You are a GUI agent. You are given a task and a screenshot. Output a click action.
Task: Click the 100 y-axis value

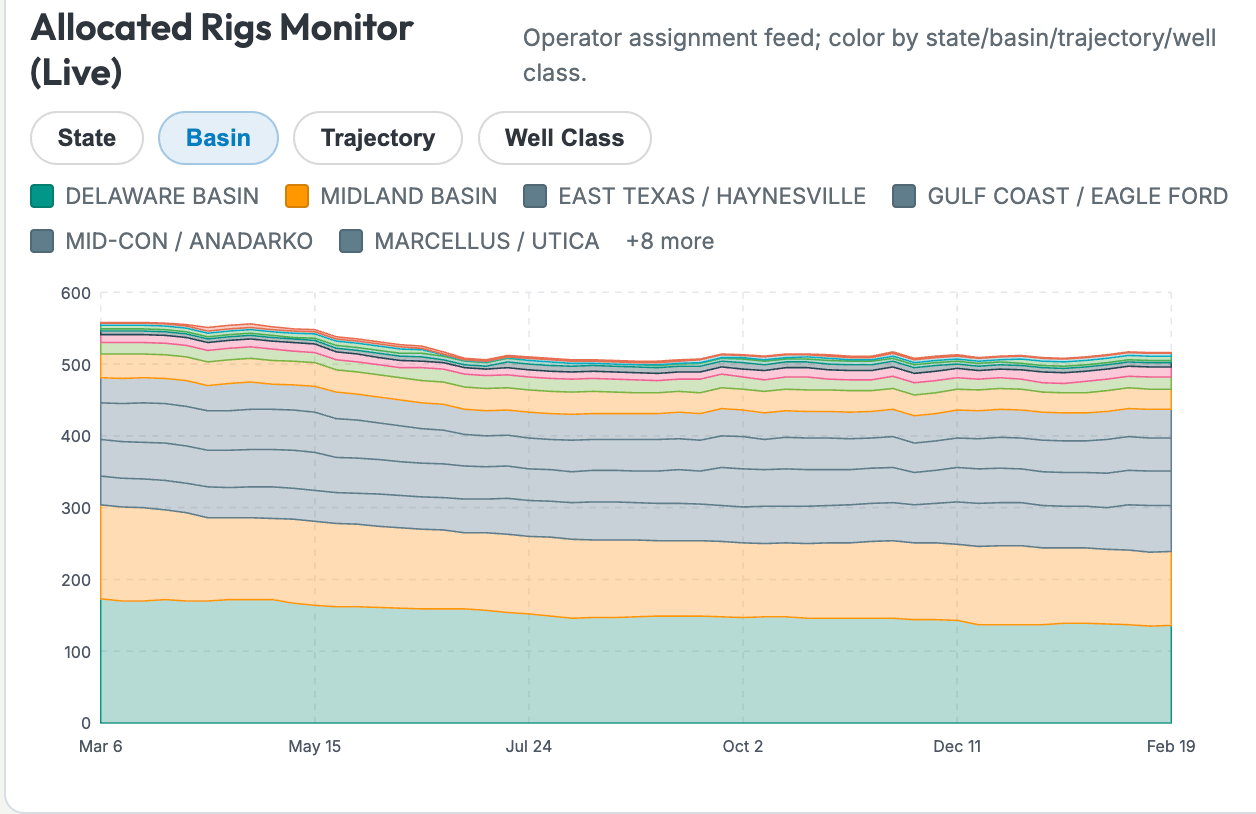(x=77, y=651)
